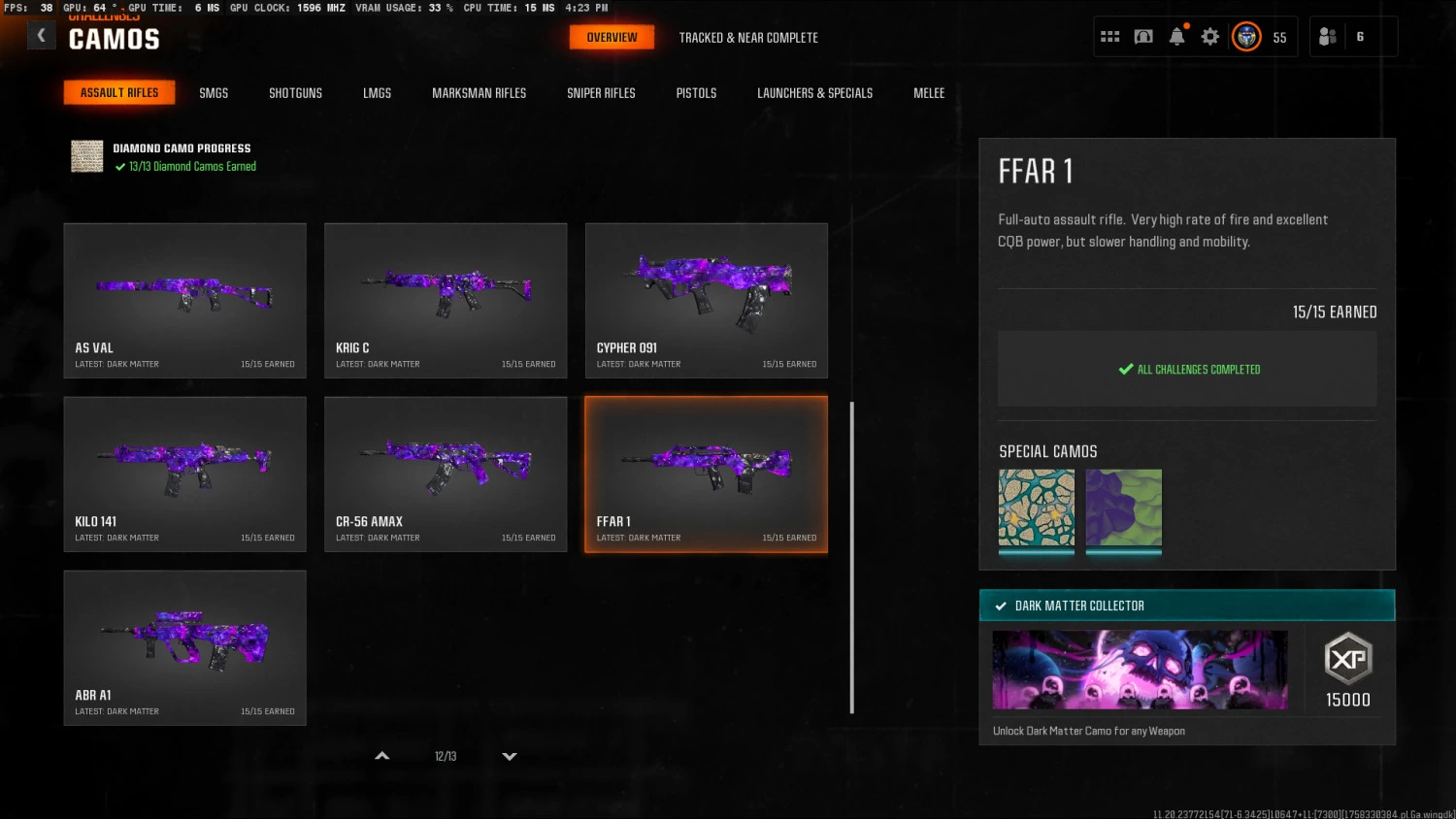Click the Overview button
This screenshot has width=1456, height=819.
[612, 38]
